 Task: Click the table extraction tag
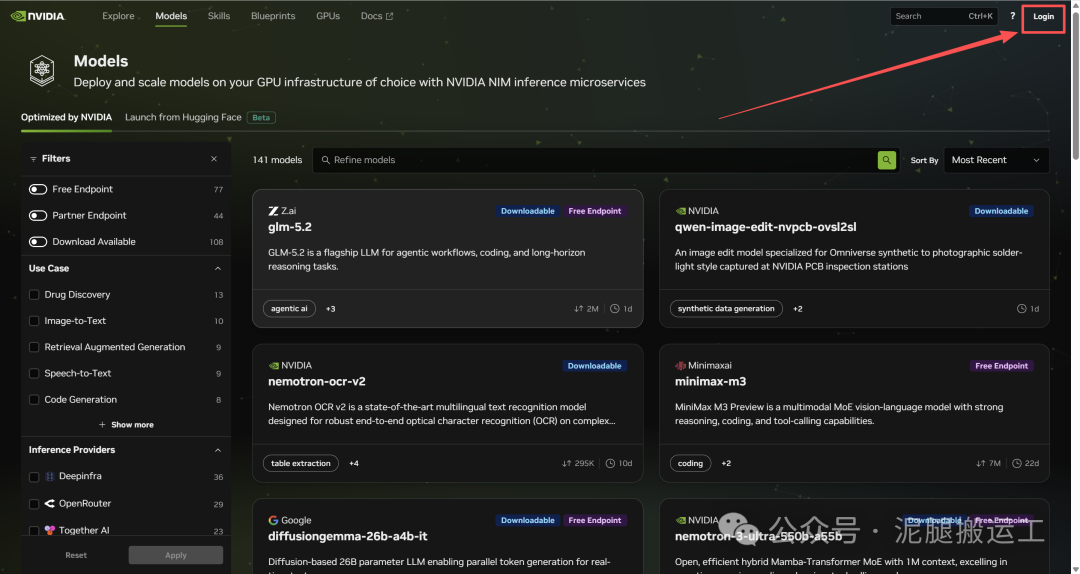300,463
